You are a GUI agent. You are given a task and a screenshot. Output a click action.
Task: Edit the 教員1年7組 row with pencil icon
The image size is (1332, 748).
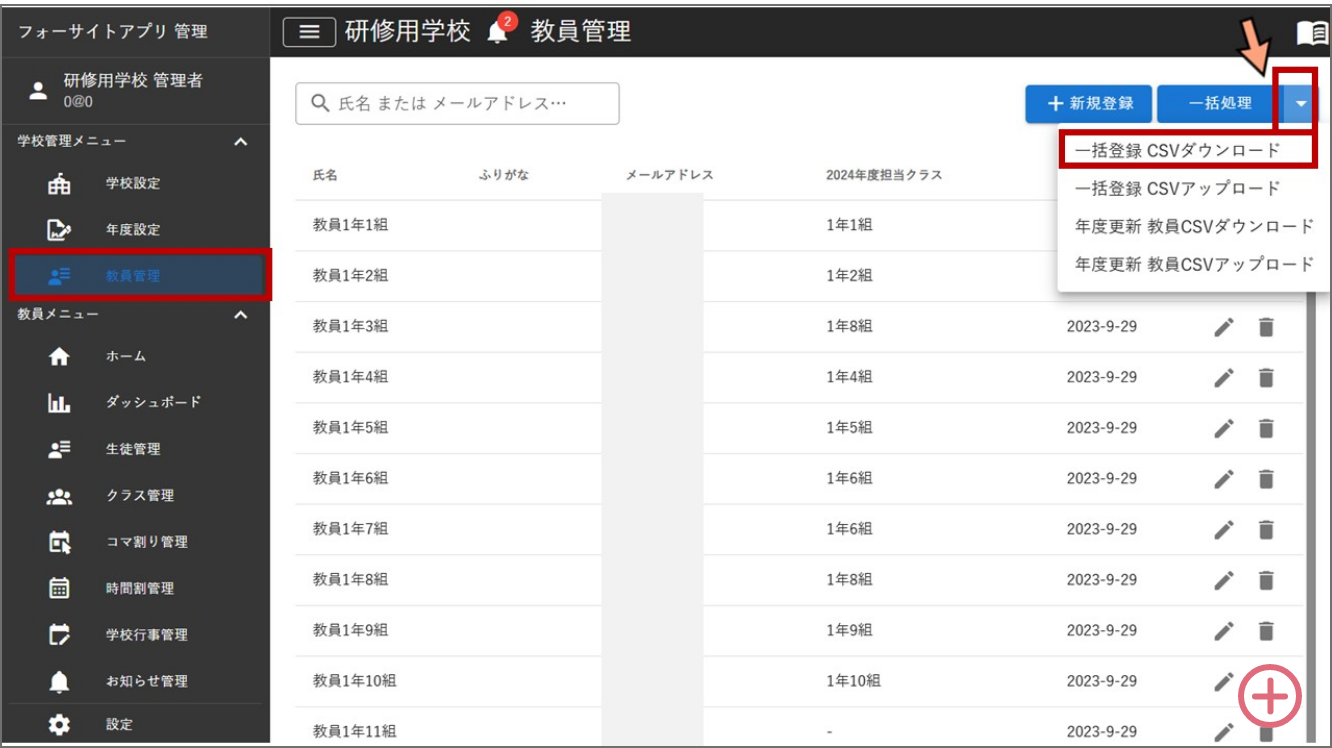[x=1224, y=529]
